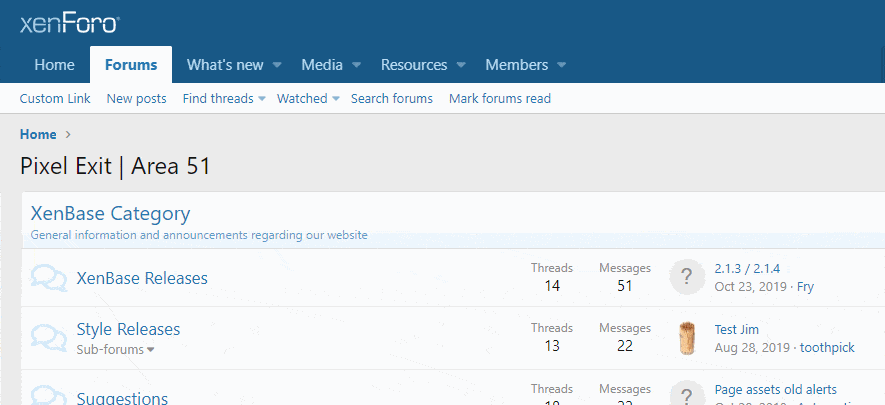Expand the Media menu arrow
The width and height of the screenshot is (885, 405).
(356, 65)
